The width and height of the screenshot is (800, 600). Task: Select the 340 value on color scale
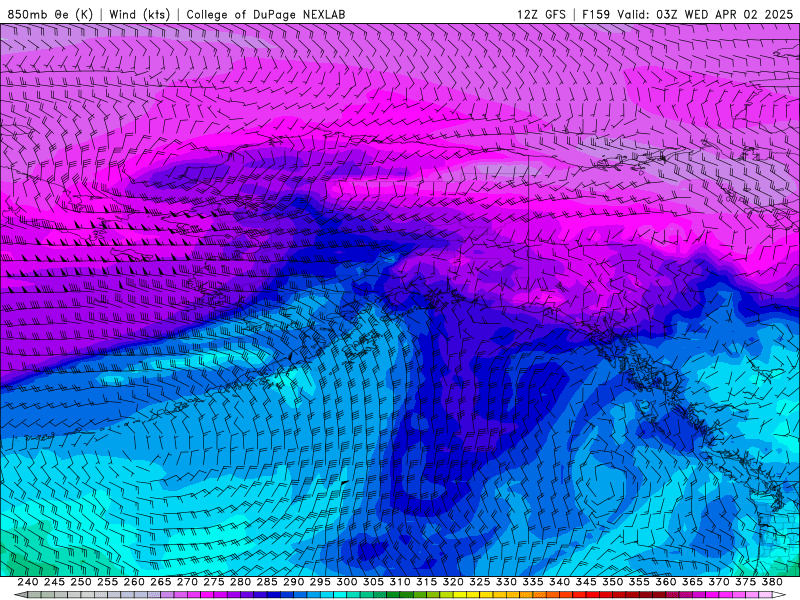click(x=559, y=582)
